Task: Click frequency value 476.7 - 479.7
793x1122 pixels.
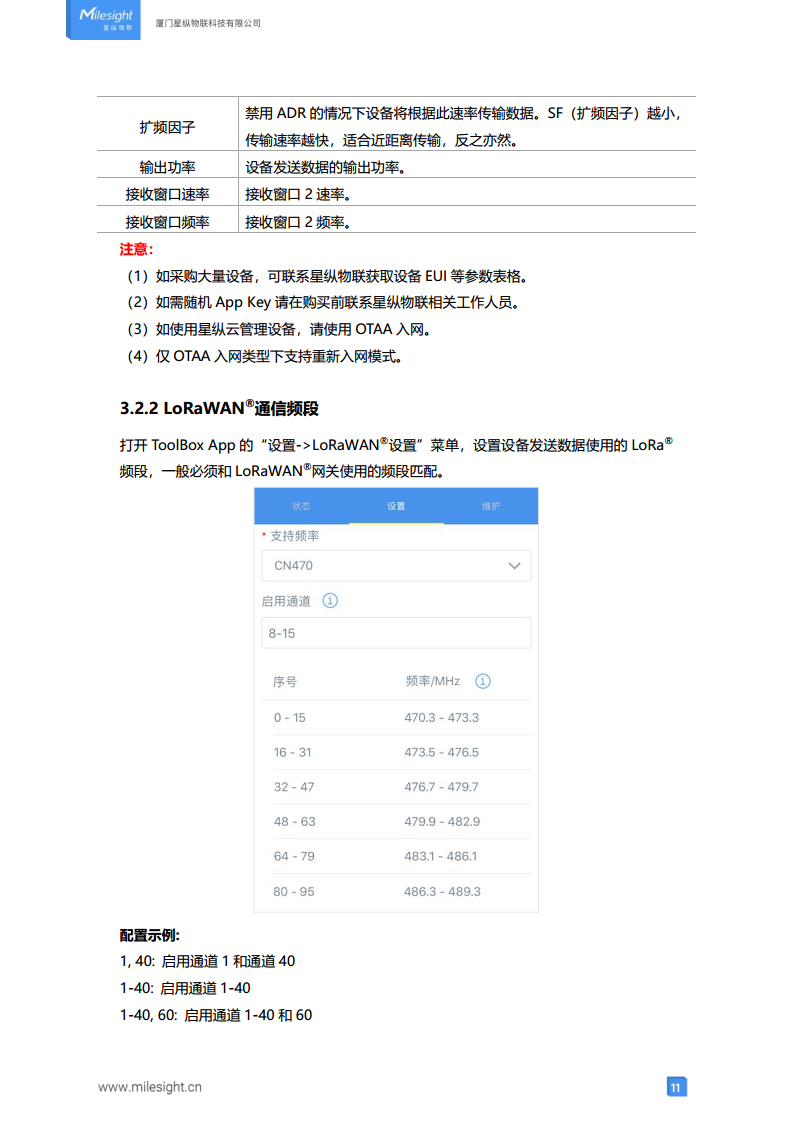Action: [x=442, y=787]
